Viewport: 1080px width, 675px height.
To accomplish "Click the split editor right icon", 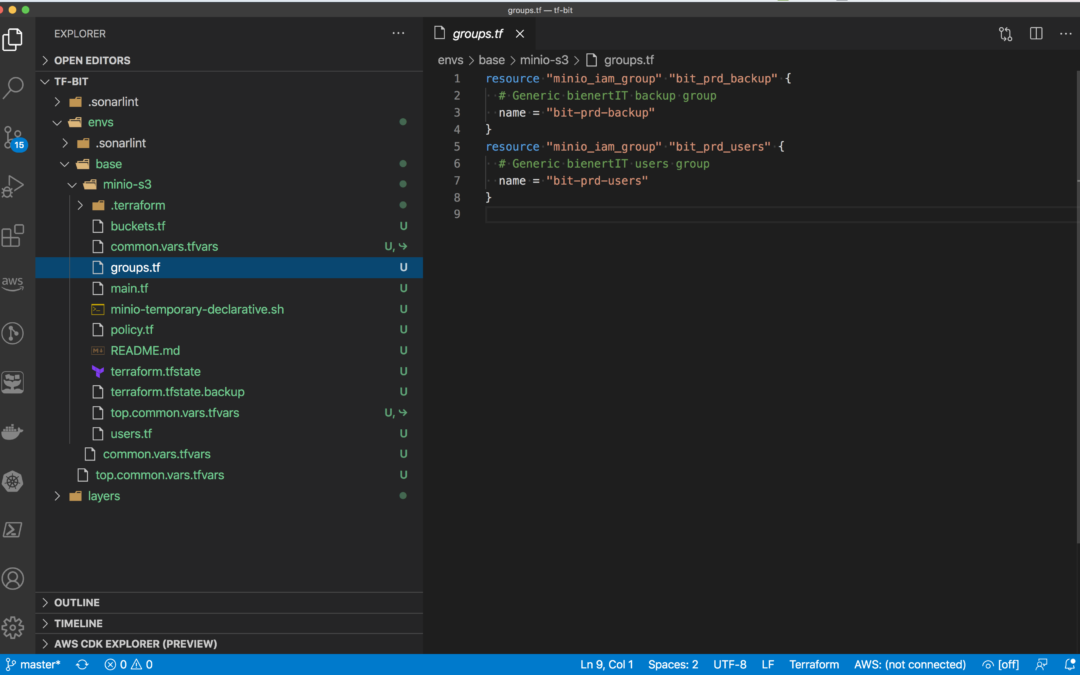I will tap(1036, 34).
